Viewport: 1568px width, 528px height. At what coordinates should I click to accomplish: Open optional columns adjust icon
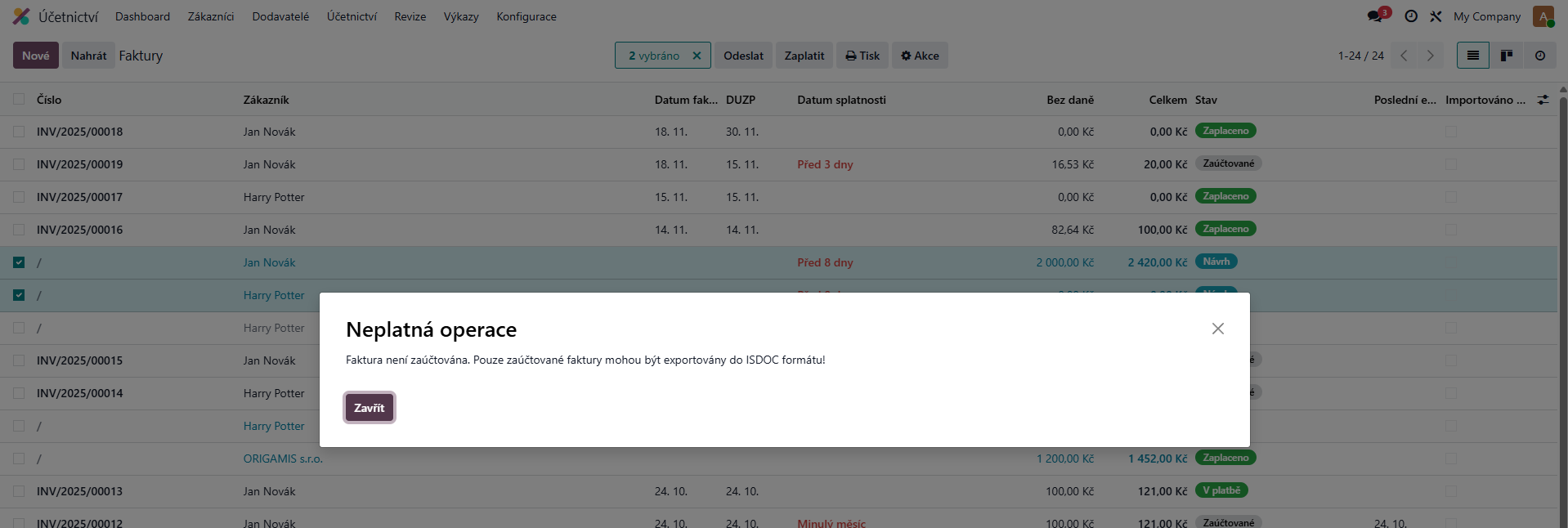click(x=1543, y=100)
